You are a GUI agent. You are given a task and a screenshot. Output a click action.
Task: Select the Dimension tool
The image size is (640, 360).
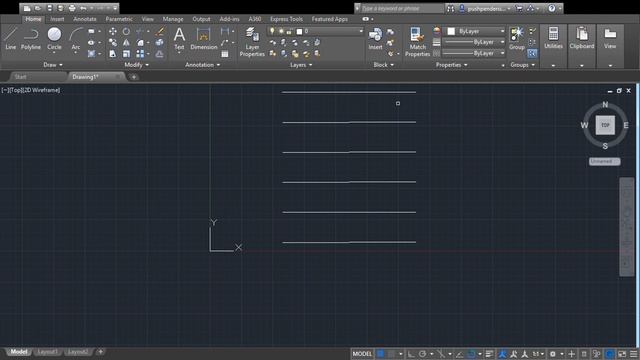click(204, 39)
